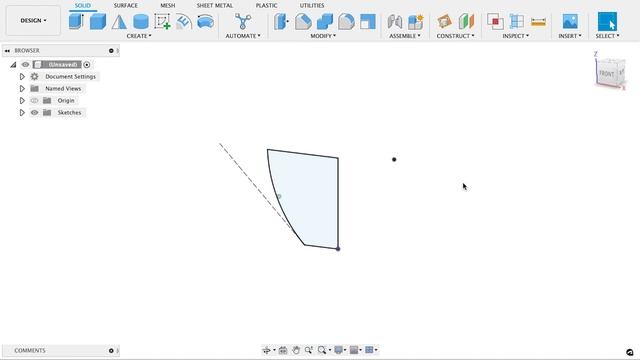Viewport: 640px width, 360px height.
Task: Open the INSERT dropdown menu
Action: (570, 36)
